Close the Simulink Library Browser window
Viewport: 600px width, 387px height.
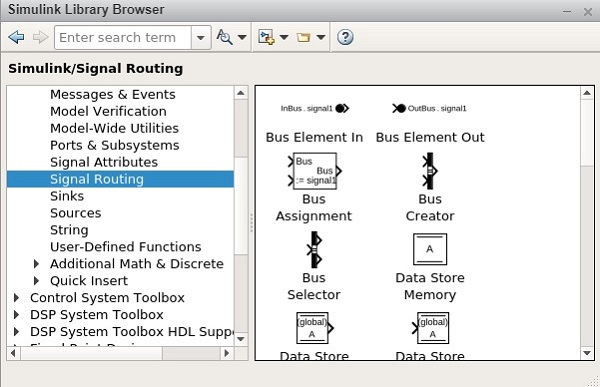588,12
